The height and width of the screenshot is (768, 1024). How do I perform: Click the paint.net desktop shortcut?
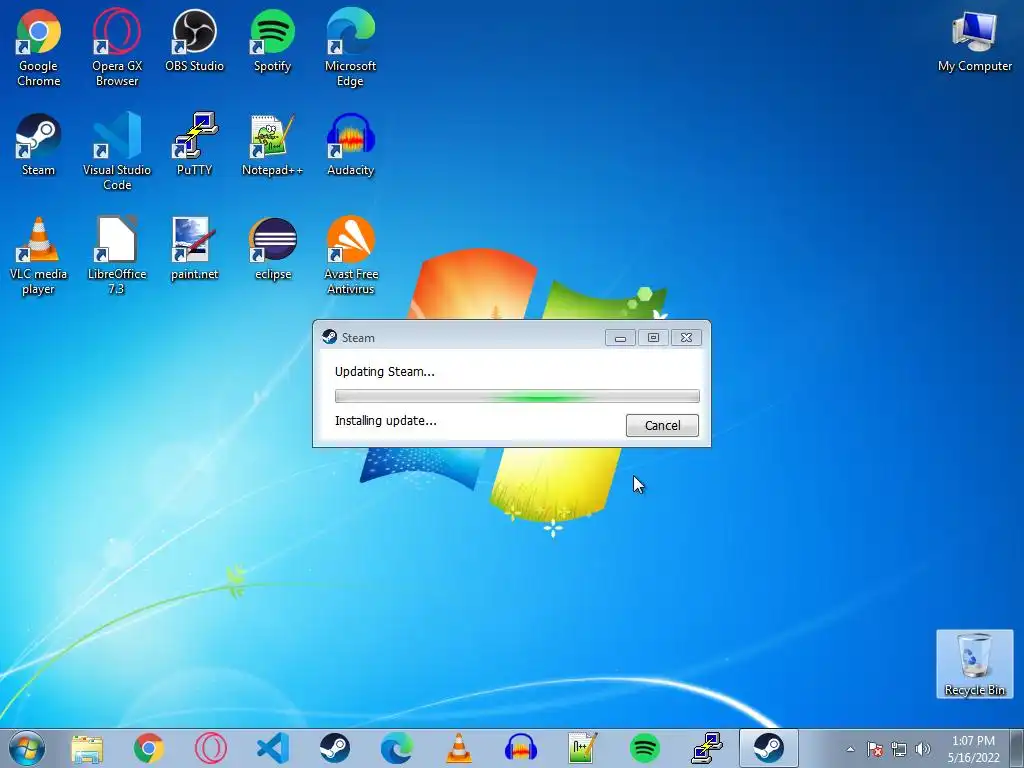195,249
